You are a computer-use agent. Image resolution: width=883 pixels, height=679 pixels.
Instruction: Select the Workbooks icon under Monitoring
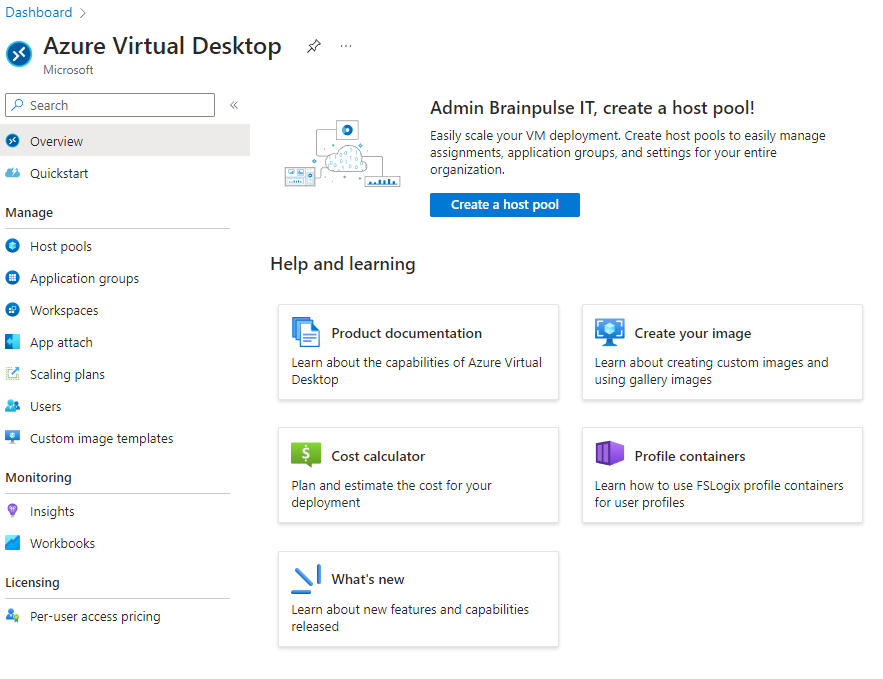14,543
